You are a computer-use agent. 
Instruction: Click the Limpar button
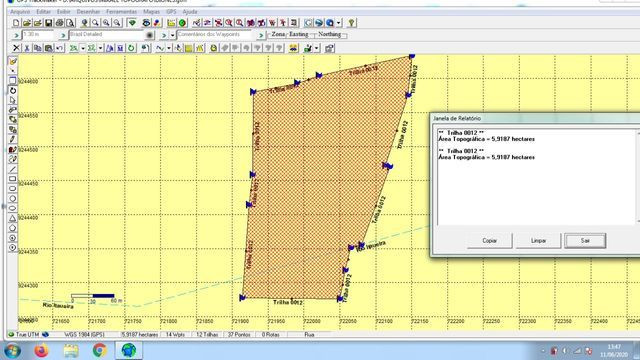point(538,241)
